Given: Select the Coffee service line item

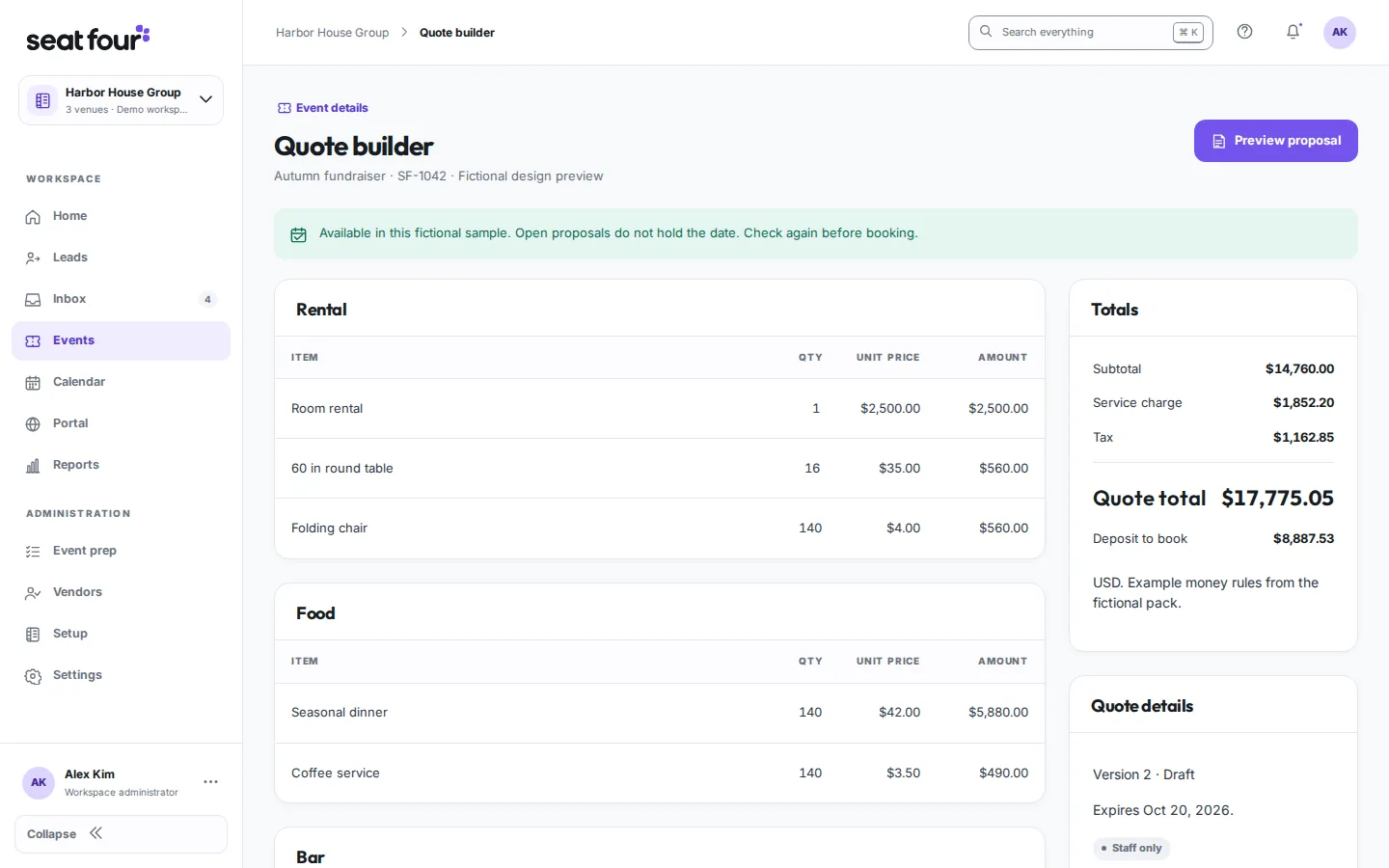Looking at the screenshot, I should (660, 773).
